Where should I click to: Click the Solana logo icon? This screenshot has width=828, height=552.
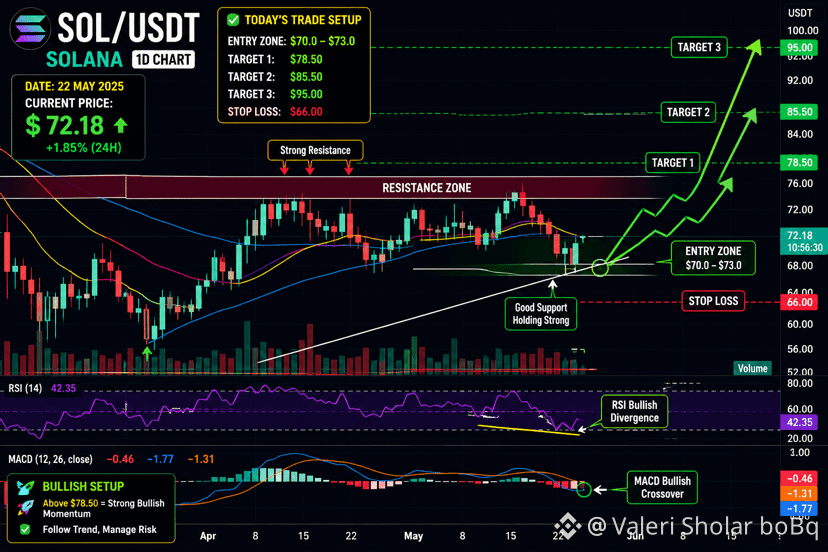30,29
